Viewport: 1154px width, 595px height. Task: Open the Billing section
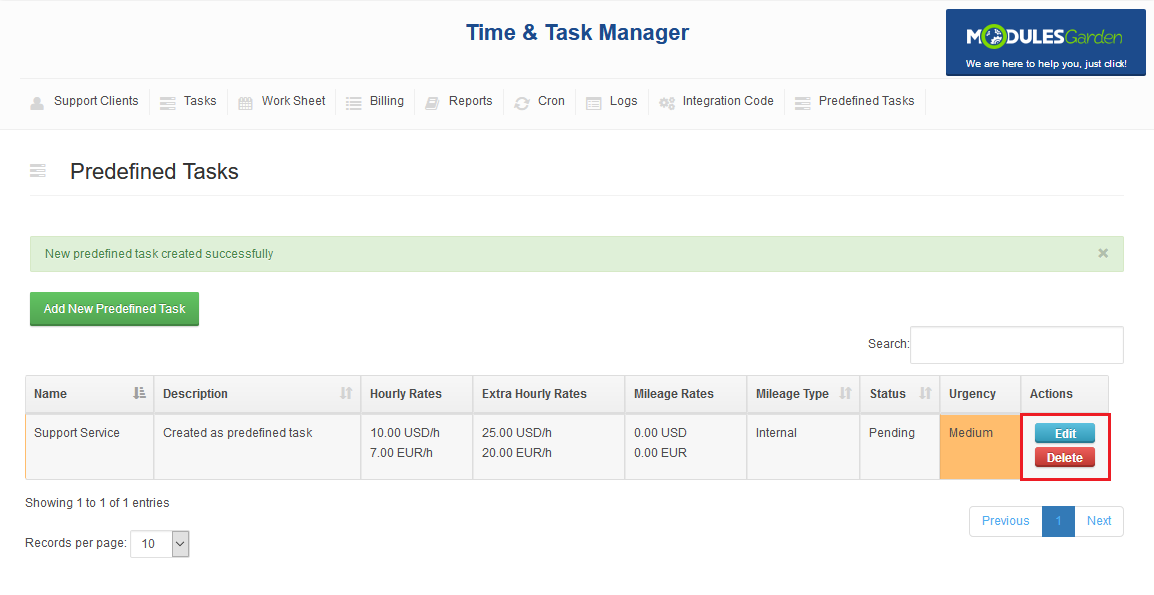tap(387, 101)
